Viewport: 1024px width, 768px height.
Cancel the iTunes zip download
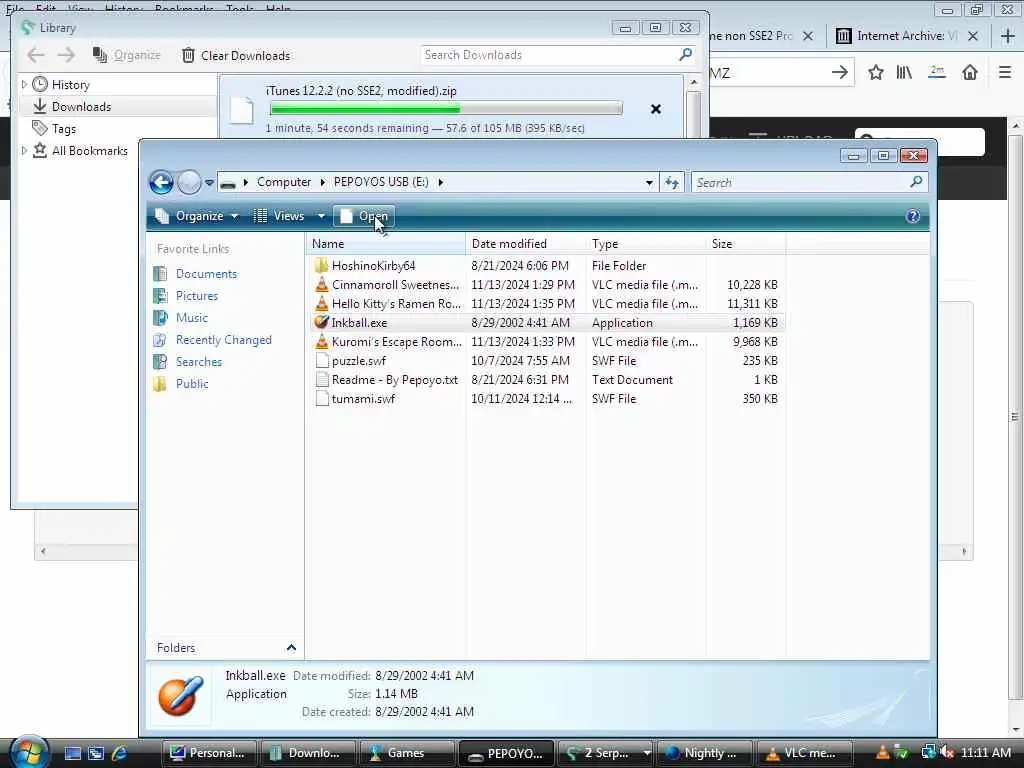point(656,109)
